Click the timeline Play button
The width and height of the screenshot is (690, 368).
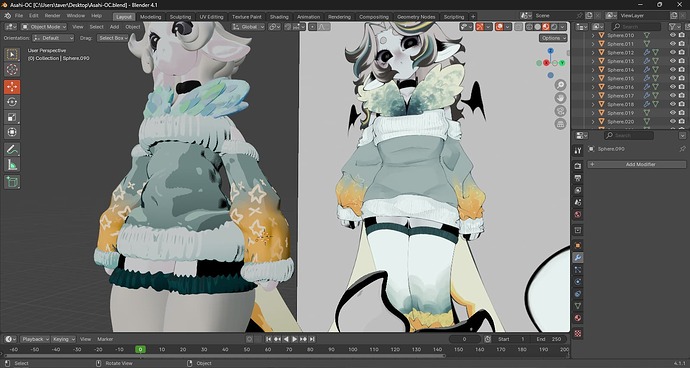pyautogui.click(x=294, y=339)
